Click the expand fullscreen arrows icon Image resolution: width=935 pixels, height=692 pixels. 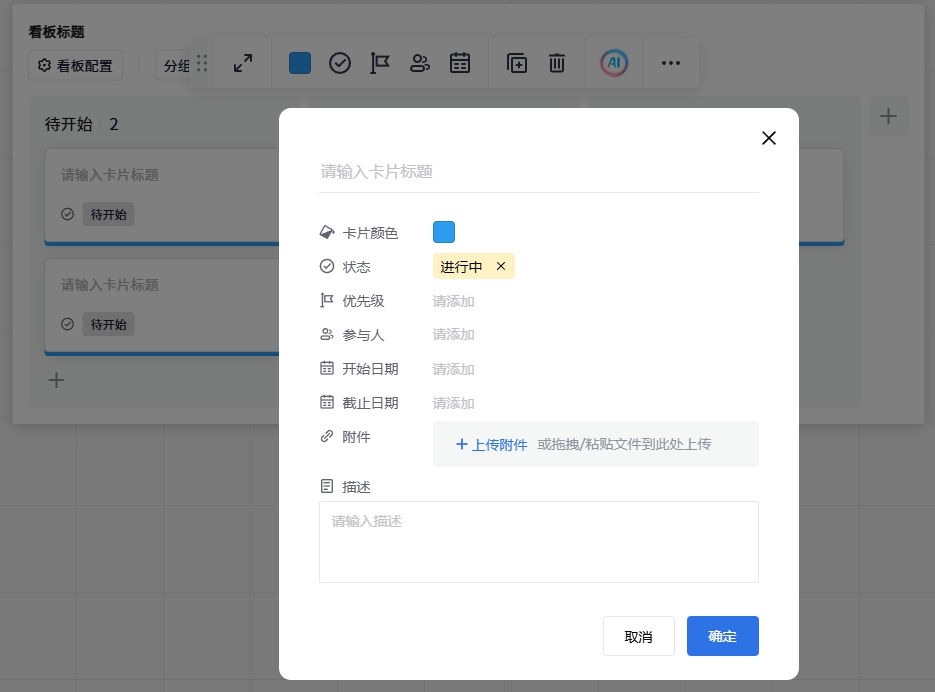click(x=243, y=63)
